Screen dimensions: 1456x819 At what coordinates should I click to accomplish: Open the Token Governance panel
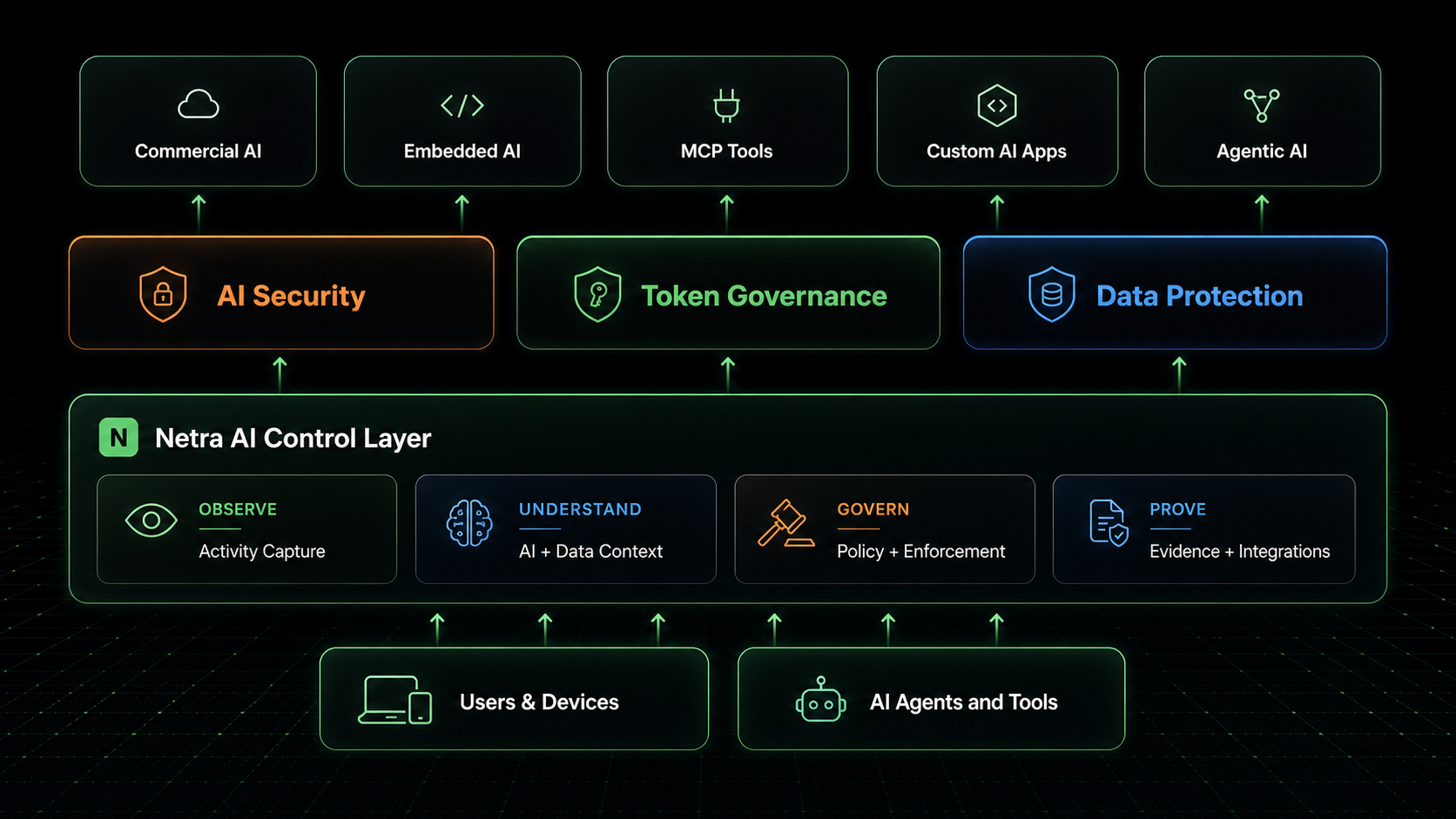coord(728,293)
